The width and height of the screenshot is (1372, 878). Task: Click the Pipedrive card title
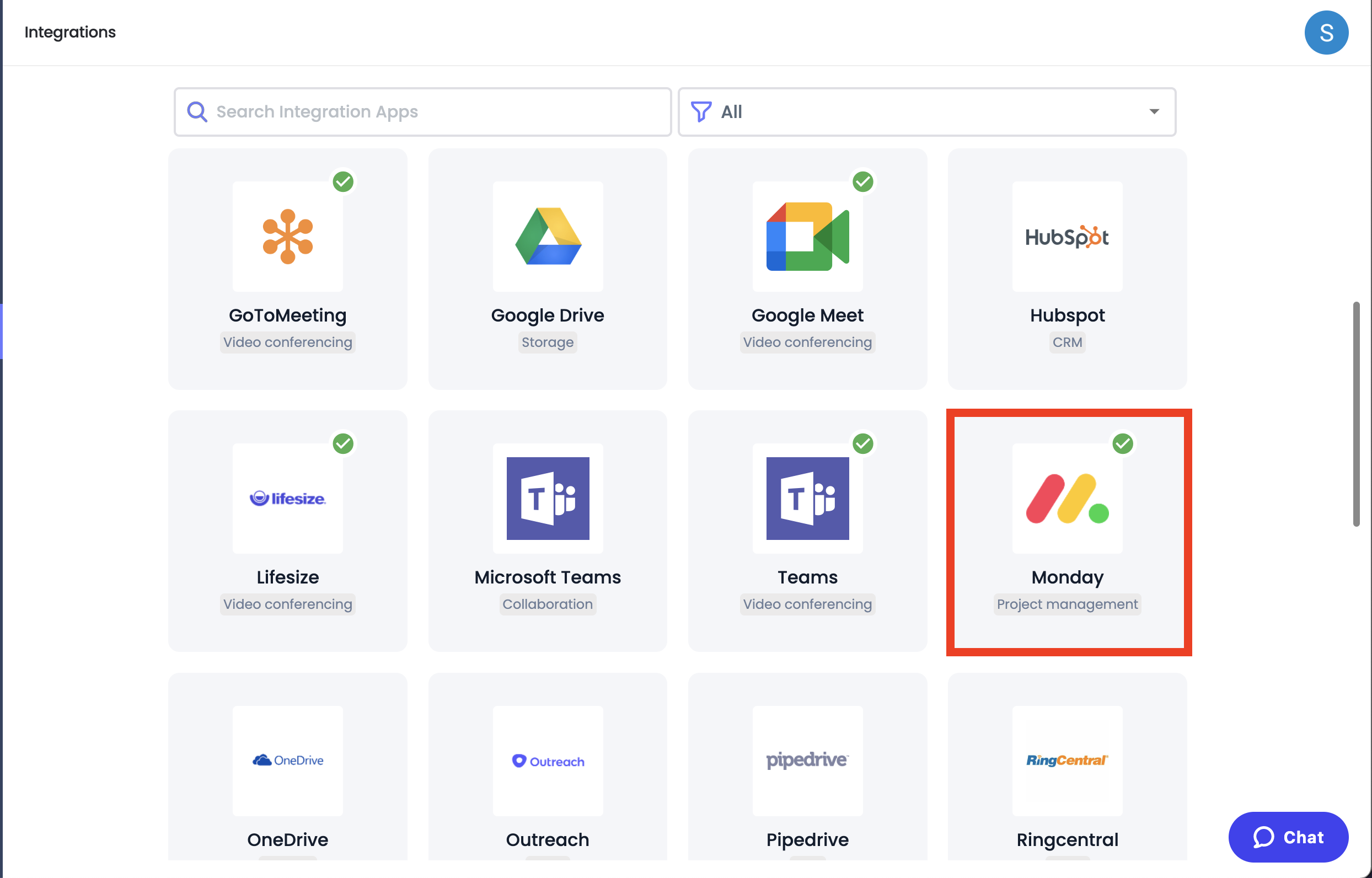pyautogui.click(x=808, y=839)
